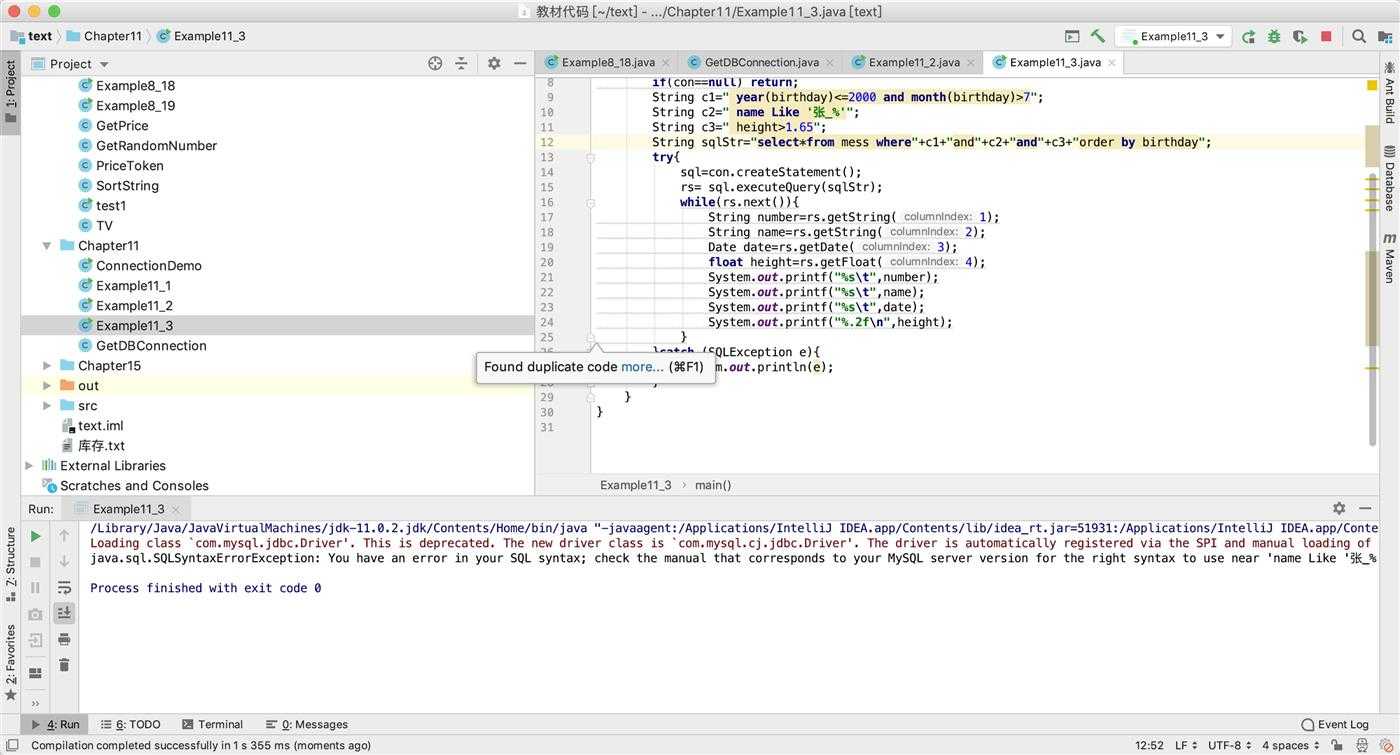Open Run panel settings gear

1339,508
